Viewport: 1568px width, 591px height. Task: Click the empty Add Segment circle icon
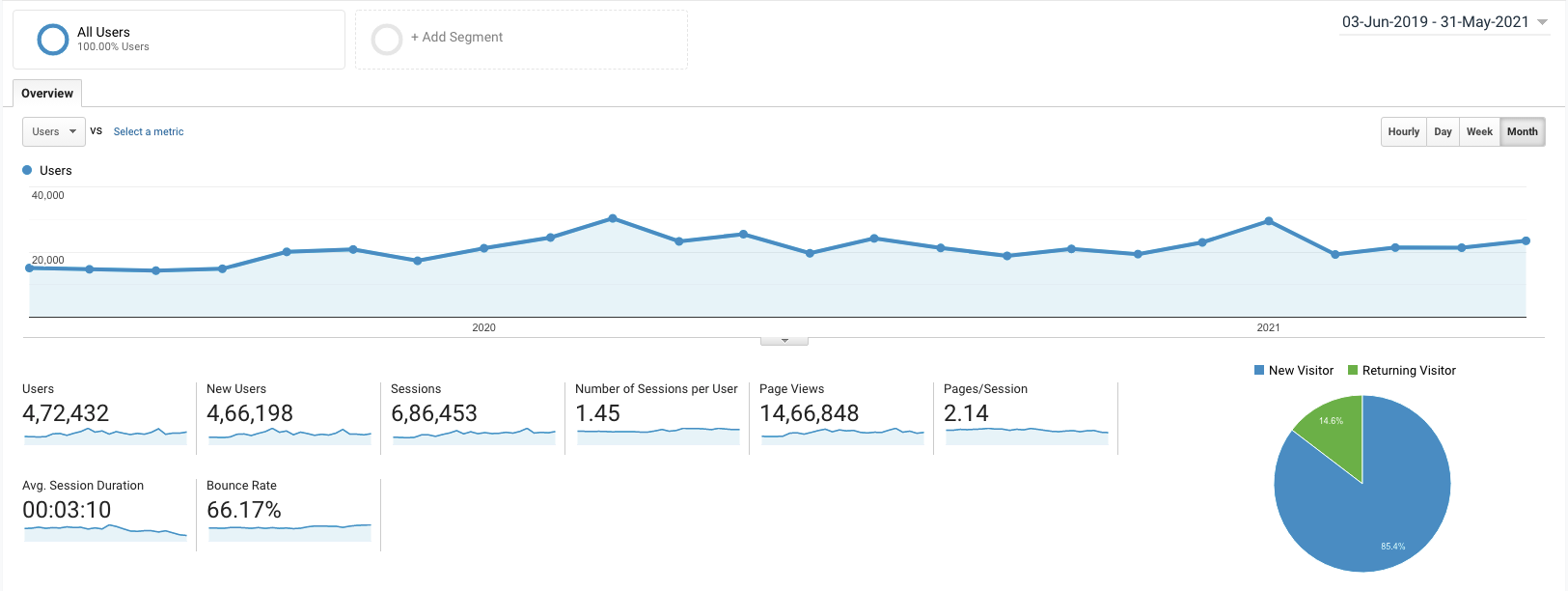387,40
